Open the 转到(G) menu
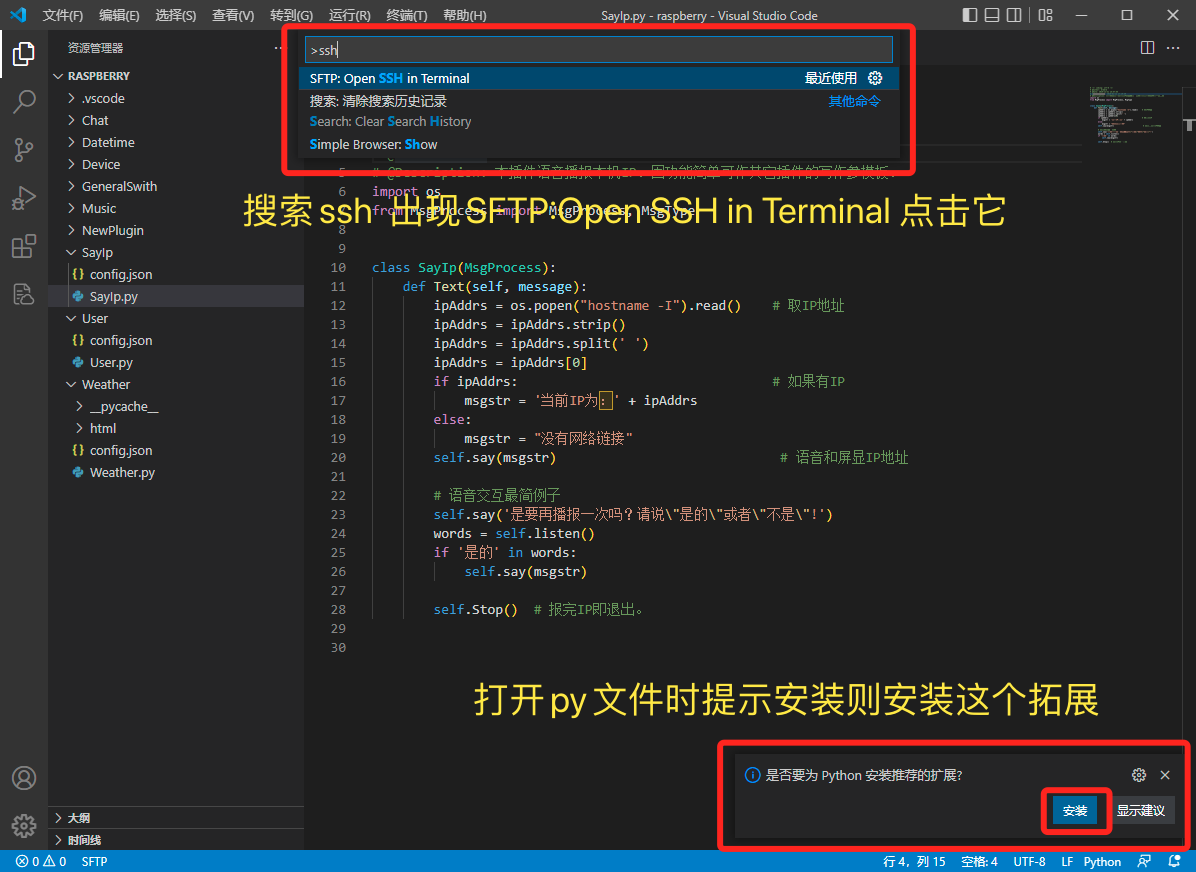Screen dimensions: 1196x872 [x=291, y=15]
